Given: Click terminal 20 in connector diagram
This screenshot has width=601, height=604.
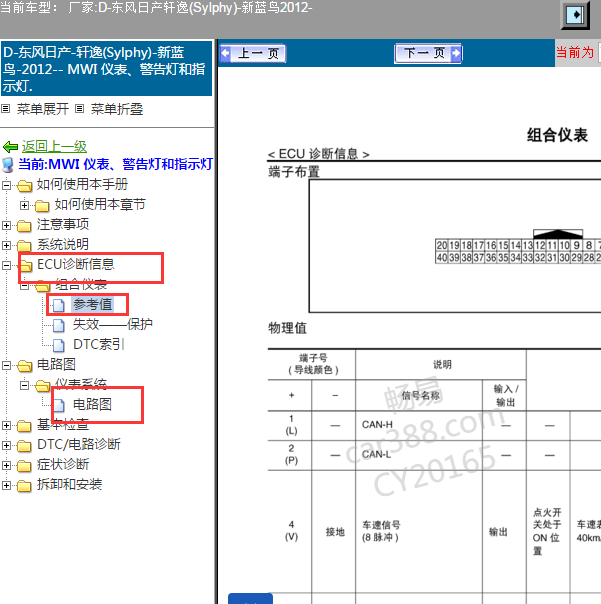Looking at the screenshot, I should [x=442, y=245].
